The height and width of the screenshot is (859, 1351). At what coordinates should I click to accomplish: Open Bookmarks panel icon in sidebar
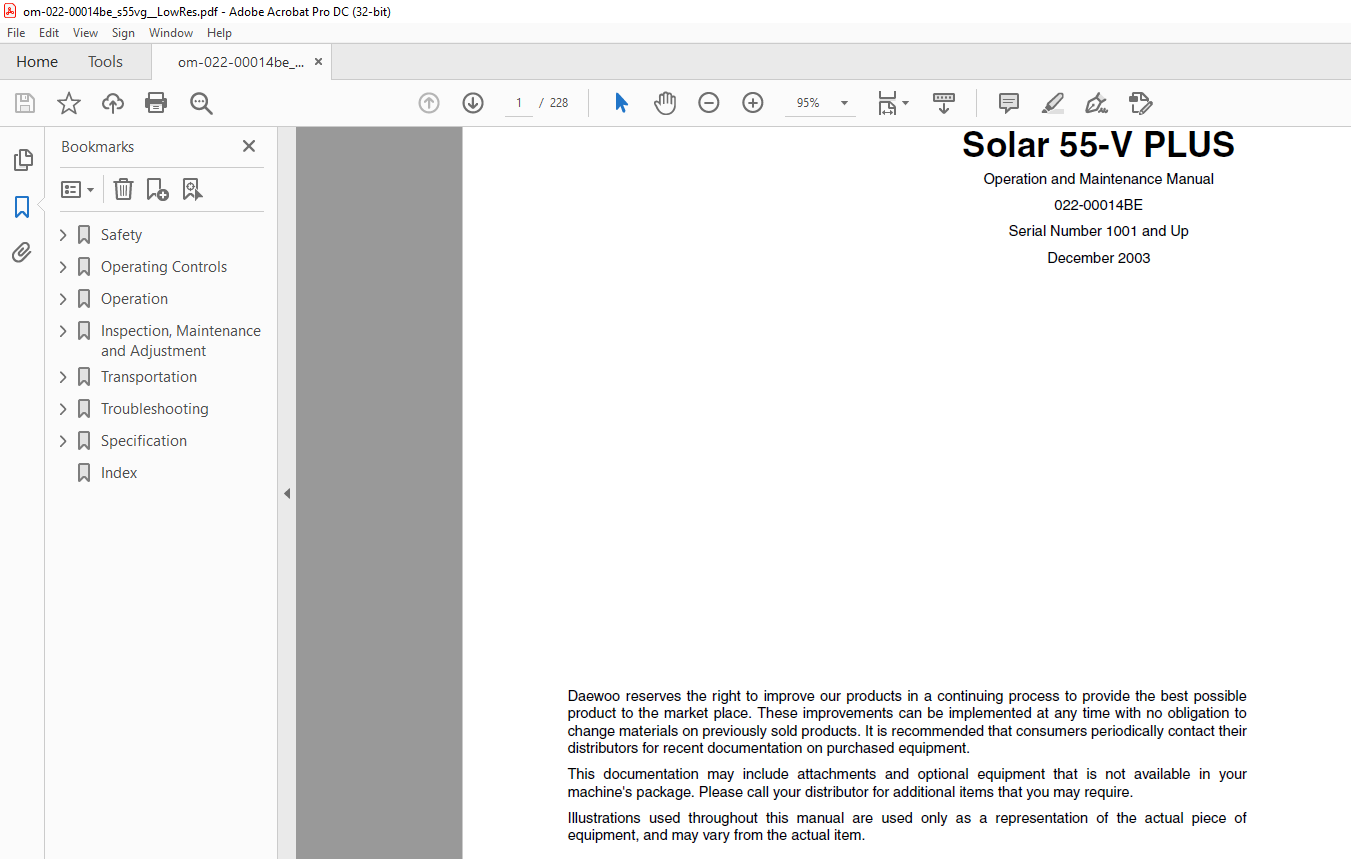pyautogui.click(x=22, y=207)
